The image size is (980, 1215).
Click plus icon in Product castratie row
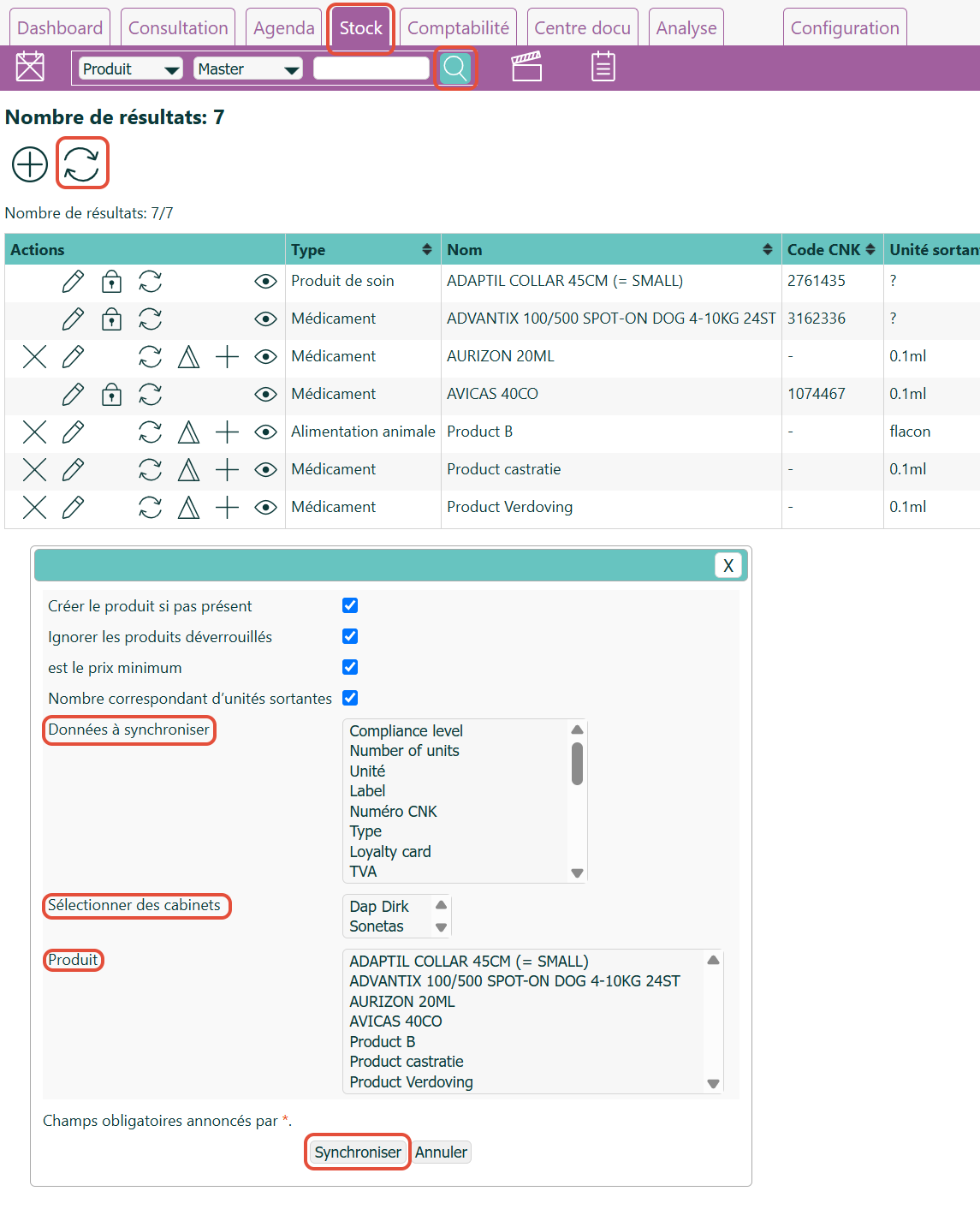[x=227, y=470]
